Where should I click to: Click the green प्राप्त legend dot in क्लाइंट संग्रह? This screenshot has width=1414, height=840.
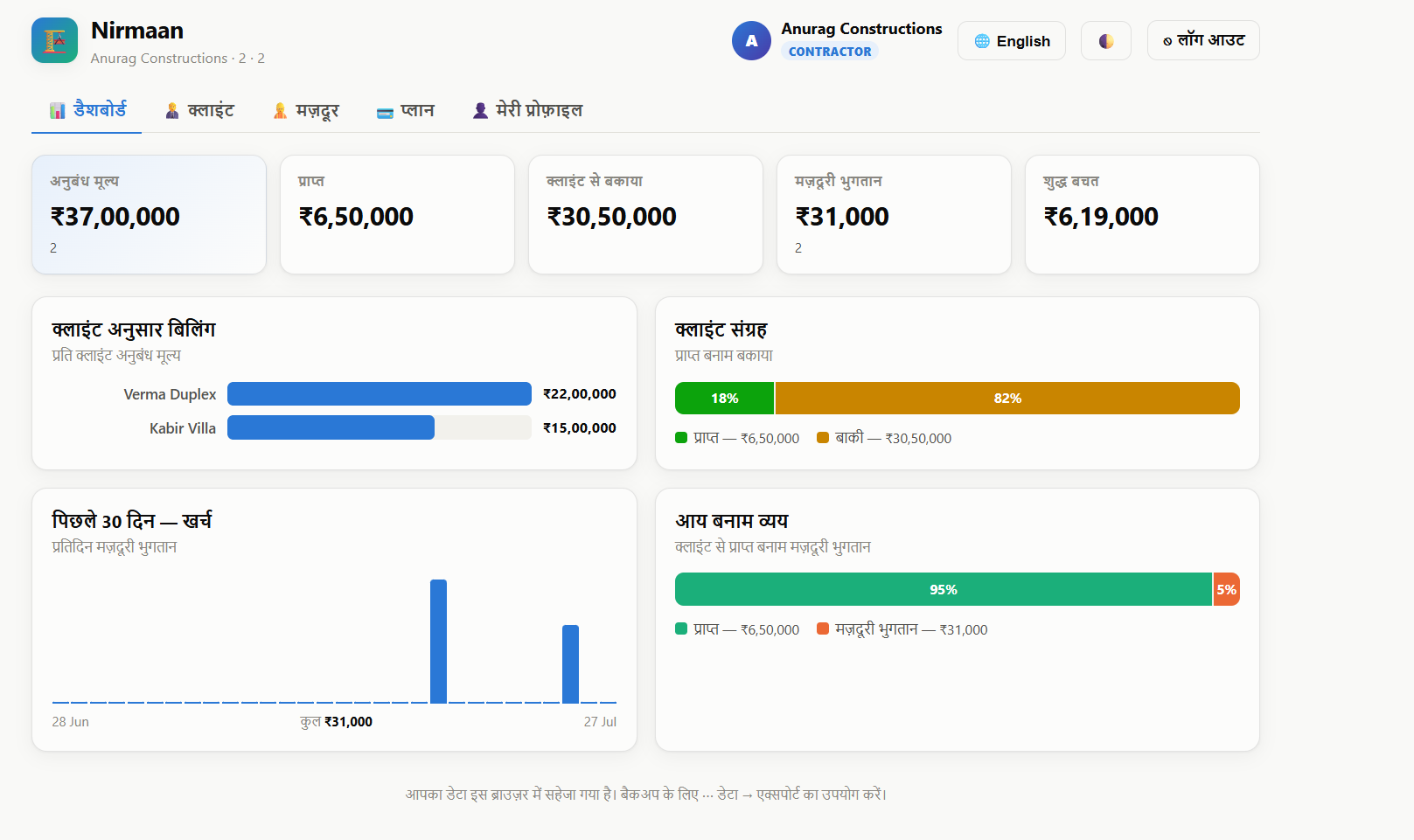tap(681, 437)
